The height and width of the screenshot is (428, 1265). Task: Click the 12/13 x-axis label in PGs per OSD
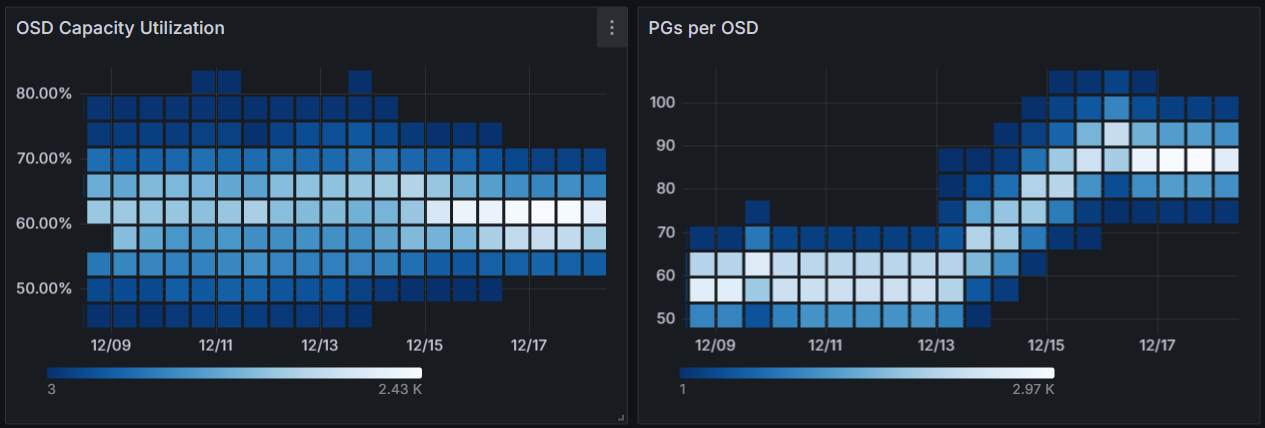click(936, 345)
